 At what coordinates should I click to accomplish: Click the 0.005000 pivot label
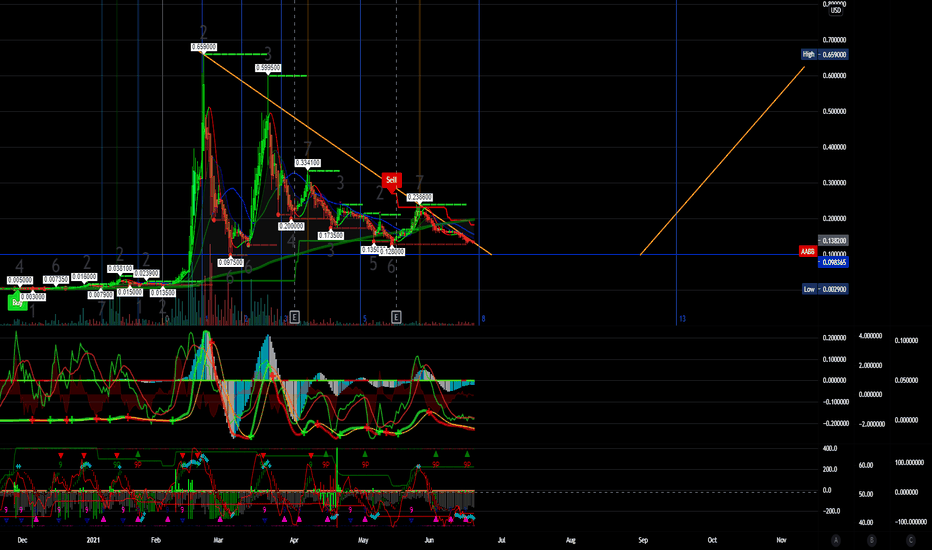pos(20,279)
